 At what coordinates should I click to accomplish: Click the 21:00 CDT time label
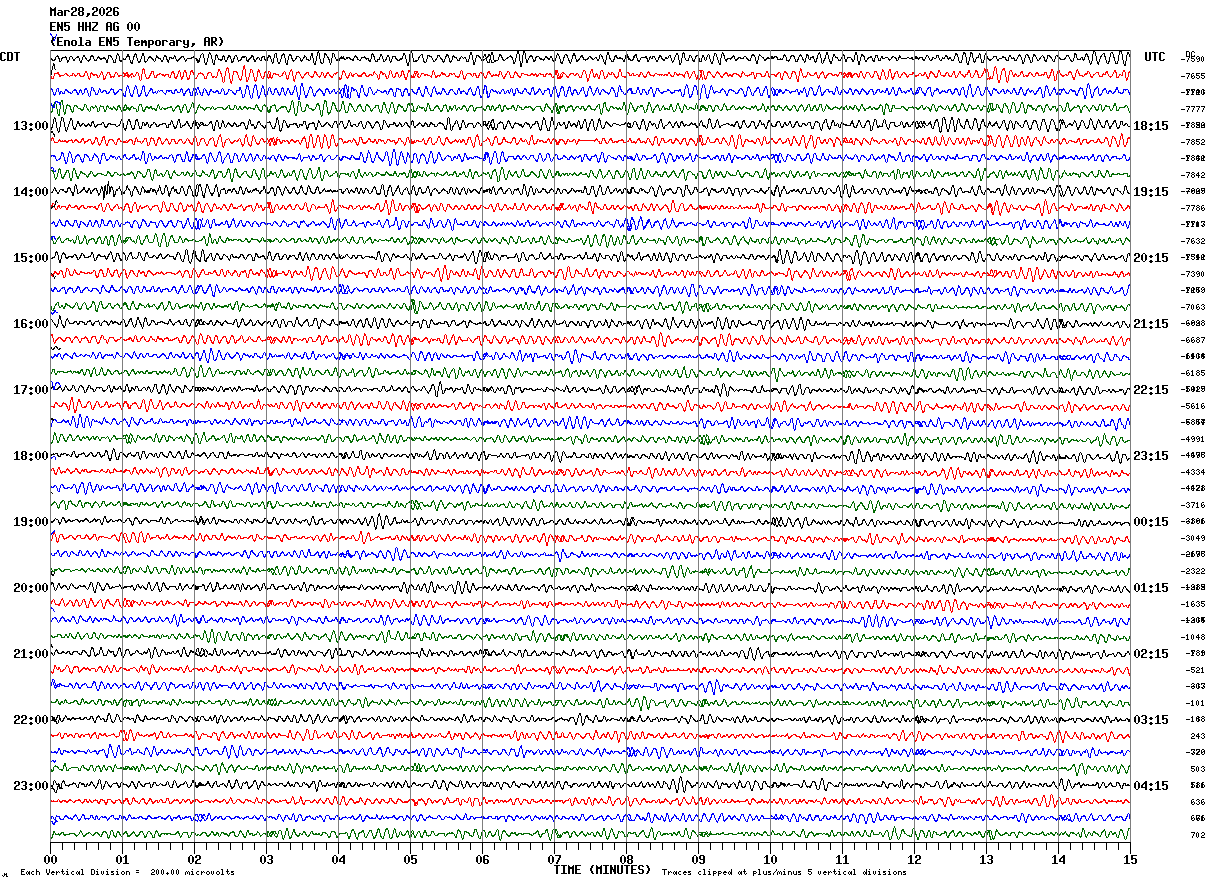point(31,654)
